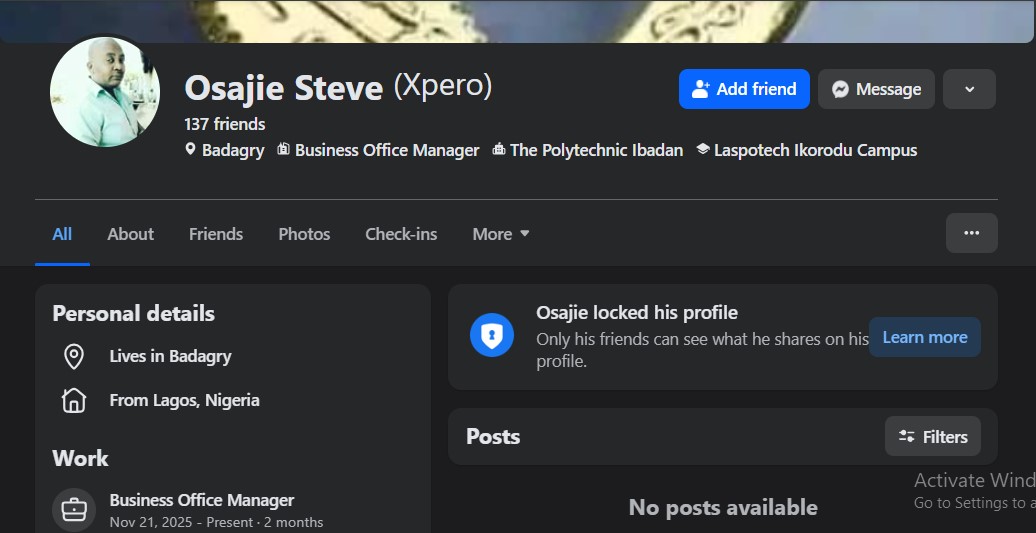Image resolution: width=1036 pixels, height=533 pixels.
Task: Go to the Photos tab
Action: 304,234
